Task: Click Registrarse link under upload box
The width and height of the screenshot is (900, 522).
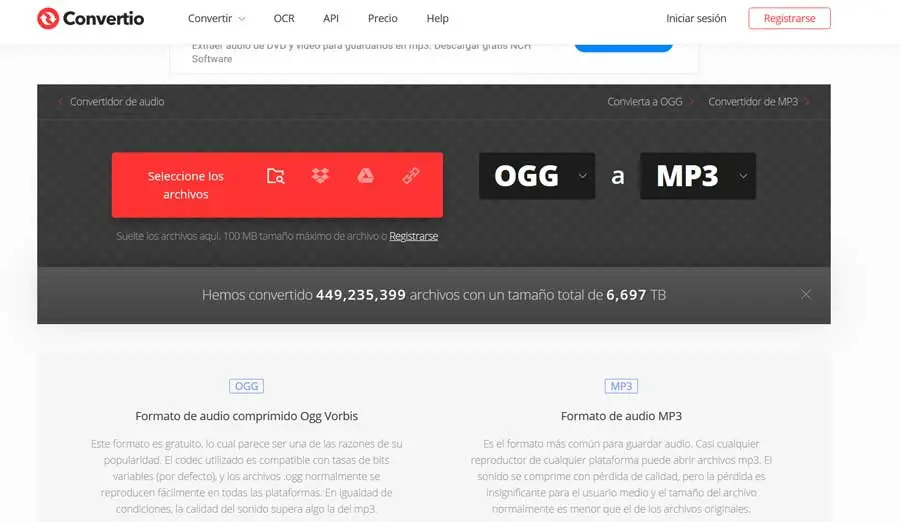Action: pos(413,236)
